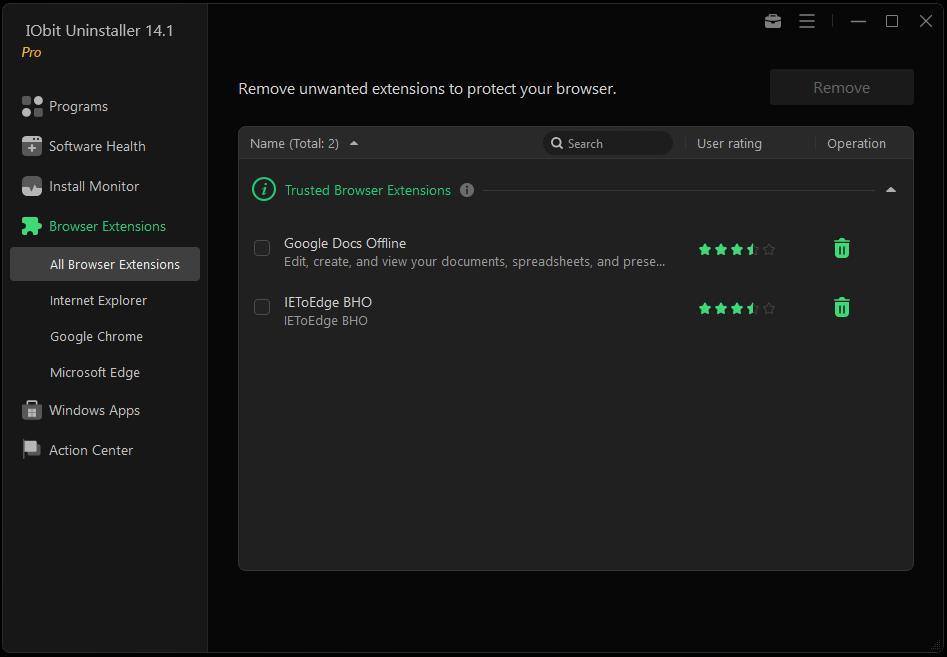Screen dimensions: 947x657
Task: Click the green trusted-extensions info circle
Action: tap(264, 190)
